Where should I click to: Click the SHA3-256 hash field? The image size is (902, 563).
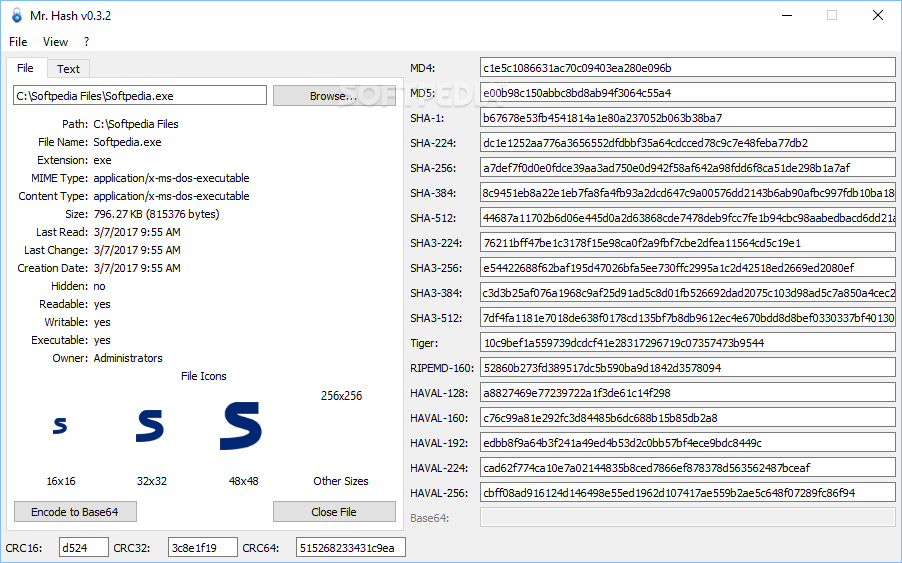(687, 268)
